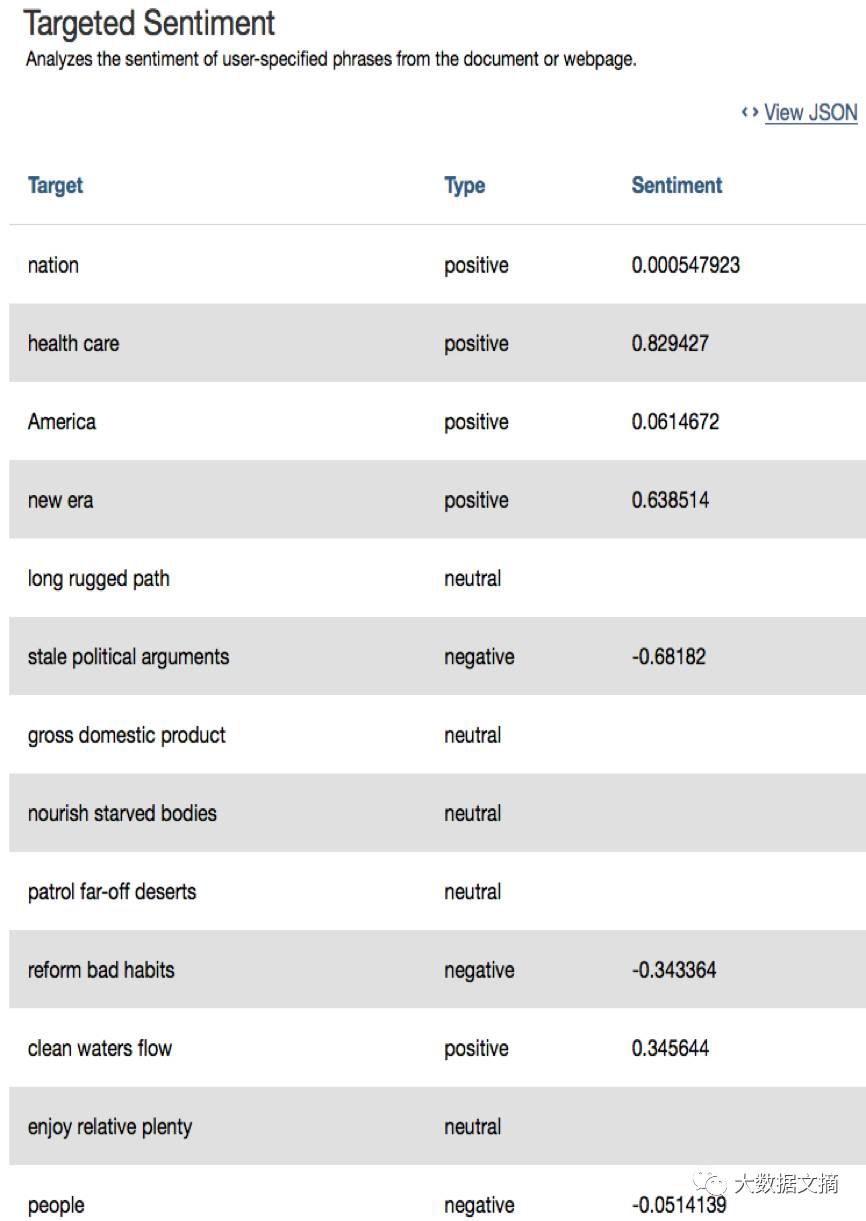The image size is (866, 1221).
Task: Select the 'nation' target row
Action: click(x=437, y=265)
